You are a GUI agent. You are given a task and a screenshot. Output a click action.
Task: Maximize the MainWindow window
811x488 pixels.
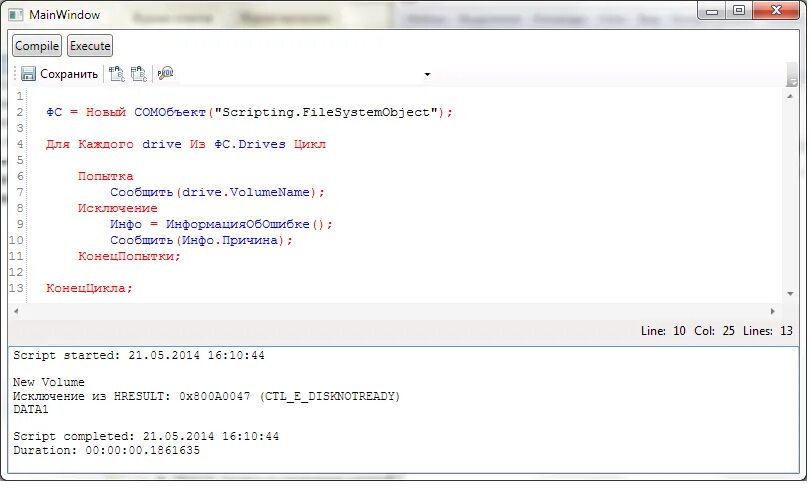click(739, 11)
